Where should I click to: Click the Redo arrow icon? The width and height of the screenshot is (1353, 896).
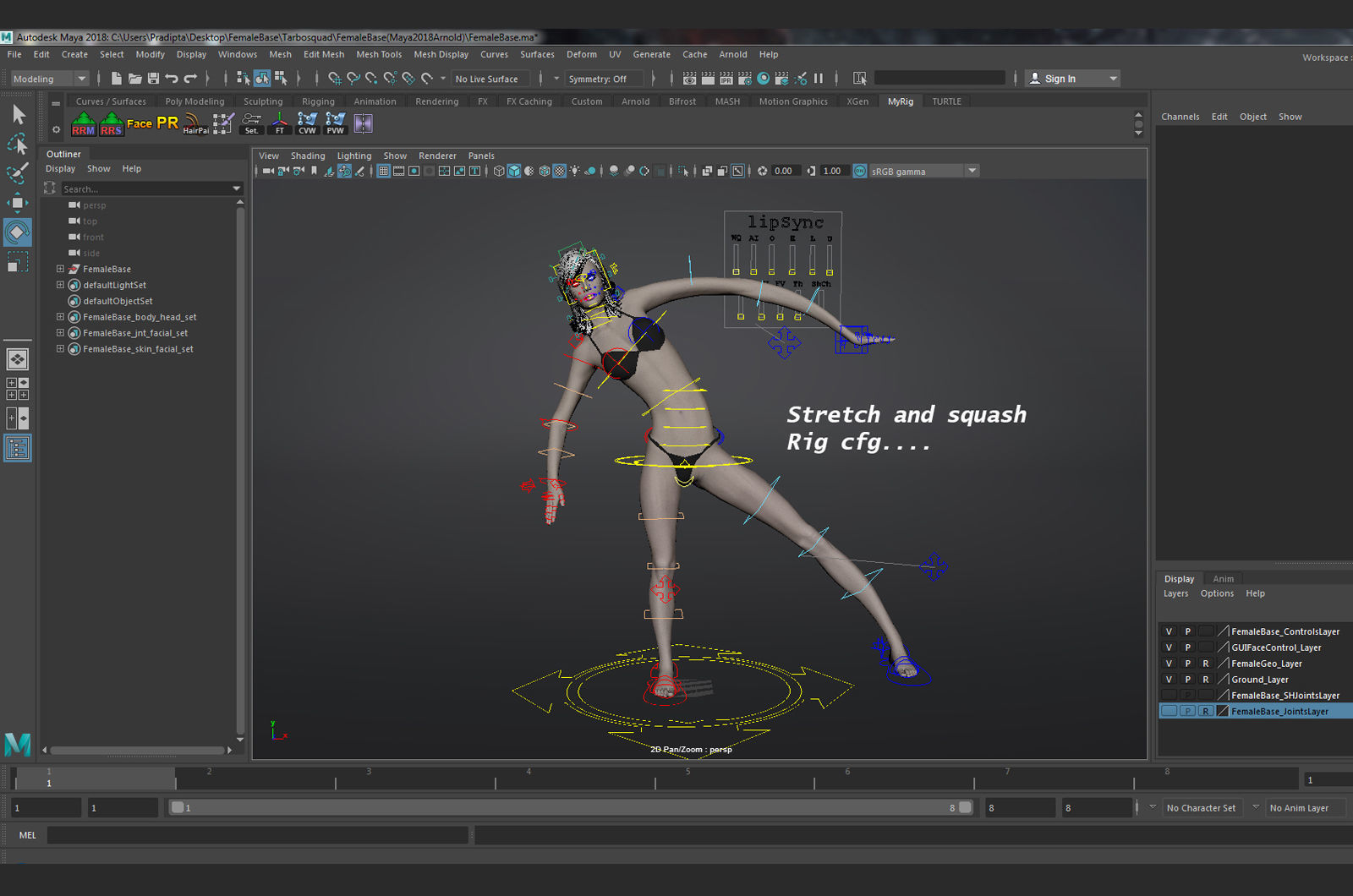(x=190, y=79)
